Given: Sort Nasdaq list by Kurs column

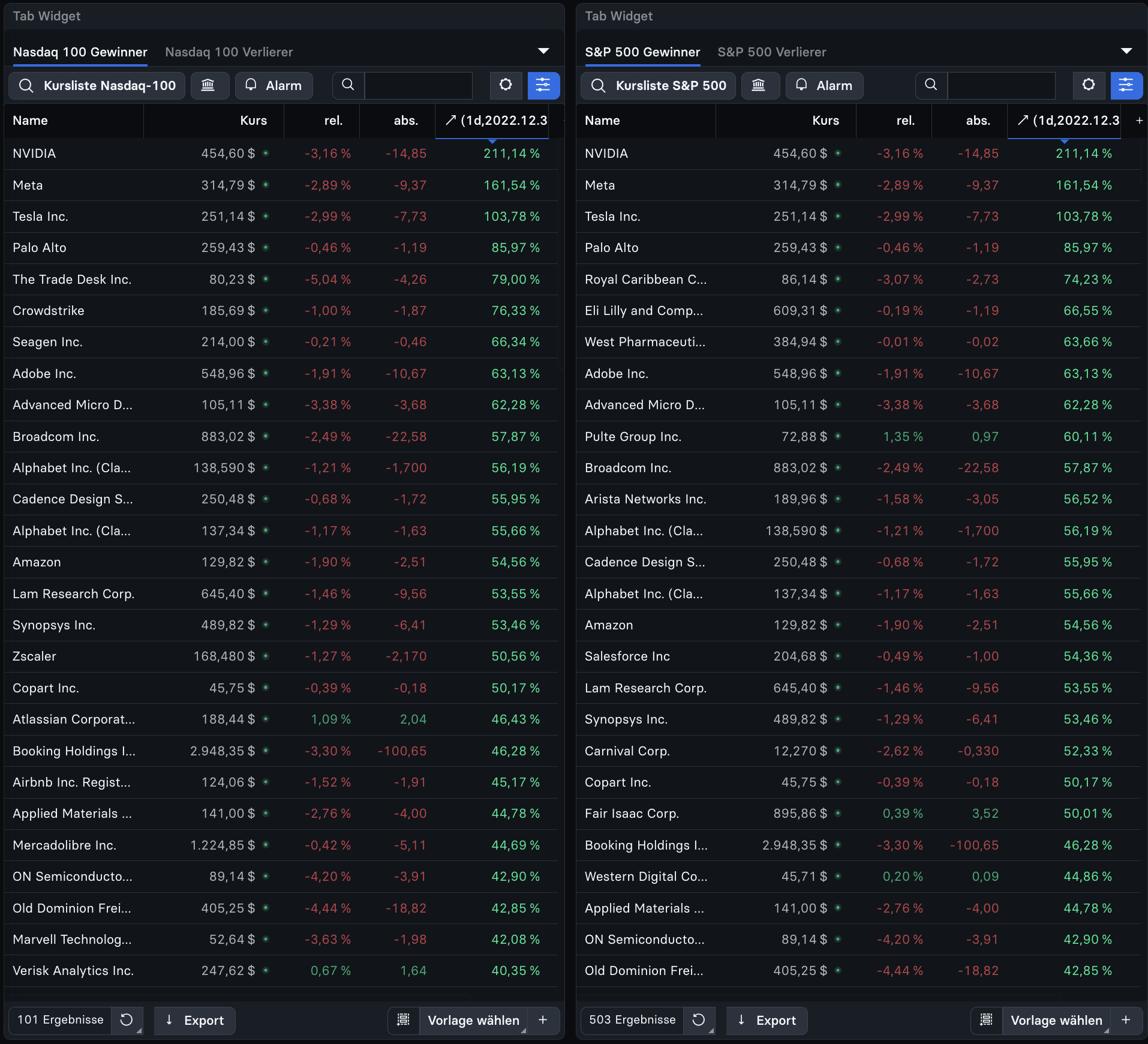Looking at the screenshot, I should pyautogui.click(x=214, y=121).
